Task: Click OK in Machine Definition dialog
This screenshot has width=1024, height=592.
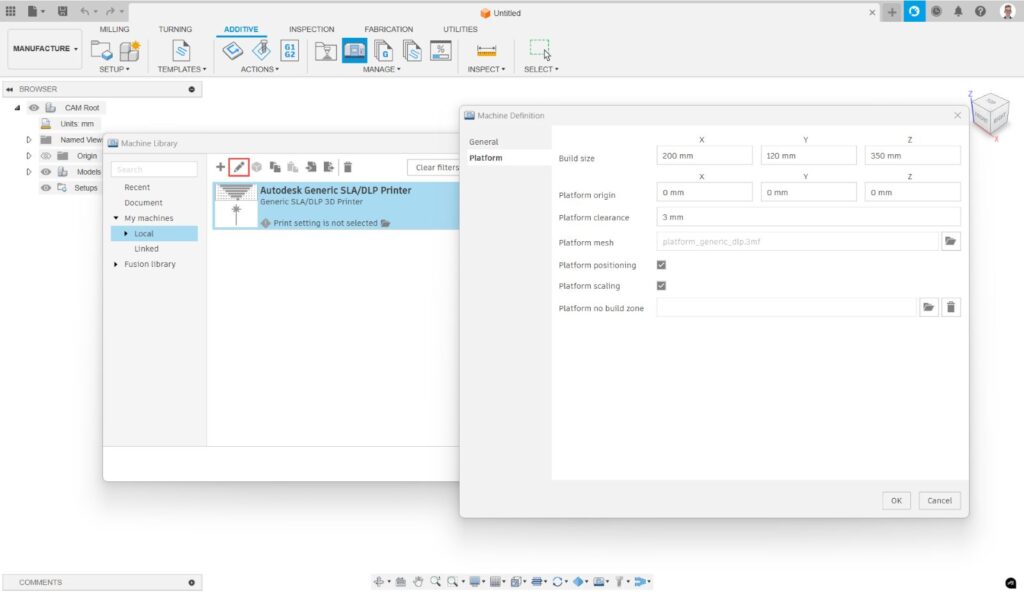Action: 896,501
